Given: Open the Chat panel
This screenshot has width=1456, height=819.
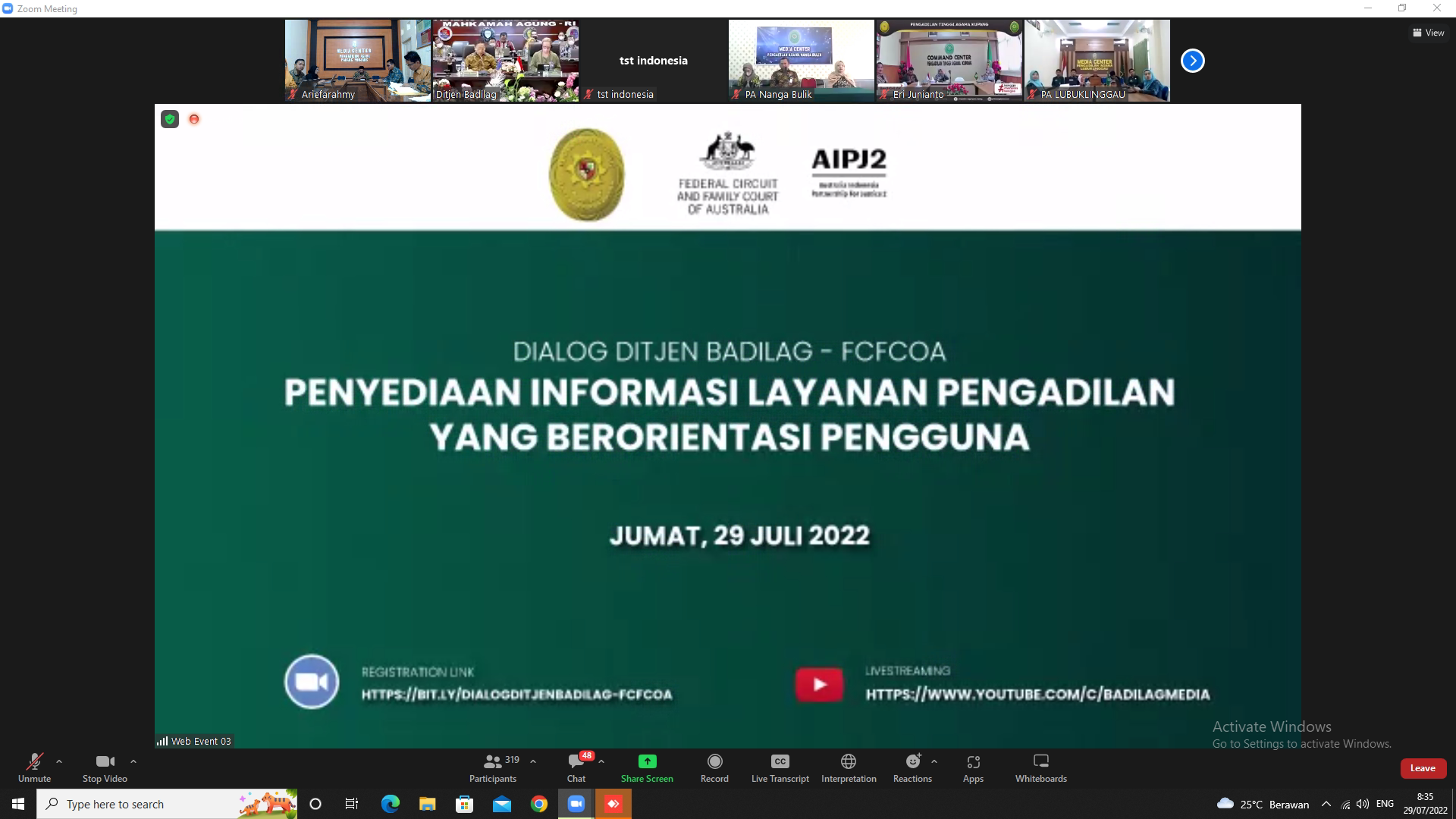Looking at the screenshot, I should click(576, 767).
